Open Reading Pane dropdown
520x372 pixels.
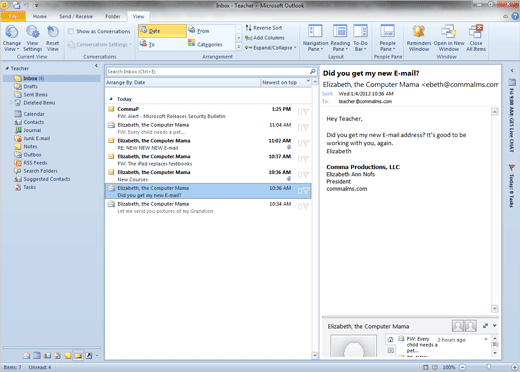[340, 38]
